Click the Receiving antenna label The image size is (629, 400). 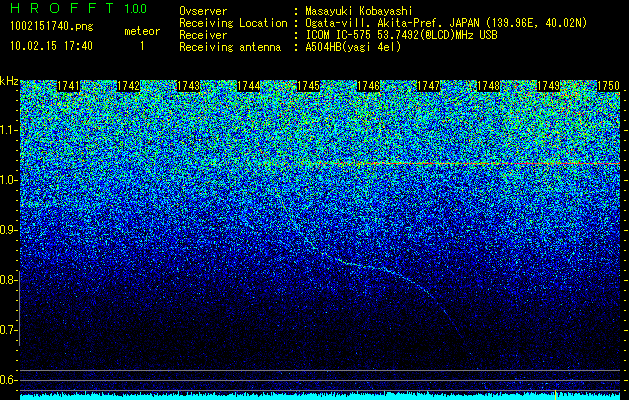pyautogui.click(x=230, y=48)
